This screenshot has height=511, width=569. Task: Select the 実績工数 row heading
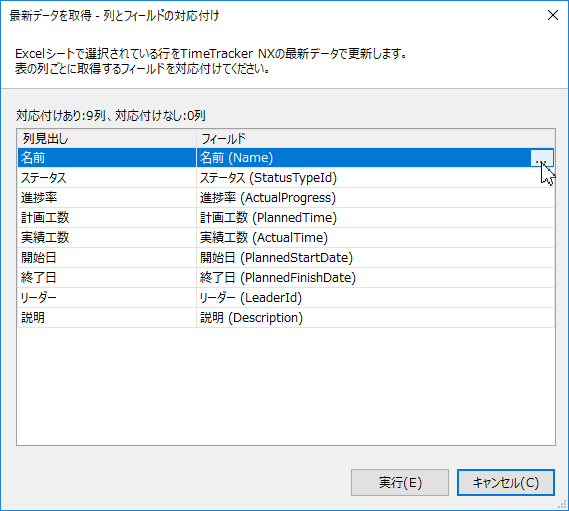(107, 238)
